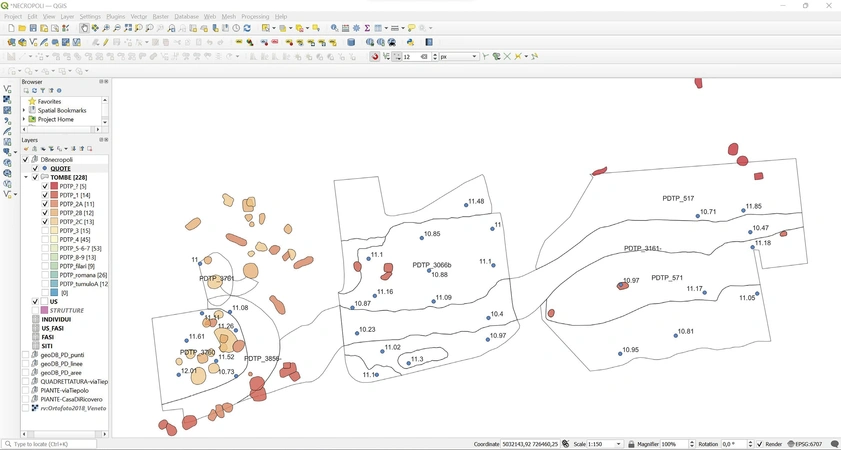Click the Identify Features tool
This screenshot has width=841, height=450.
[334, 28]
